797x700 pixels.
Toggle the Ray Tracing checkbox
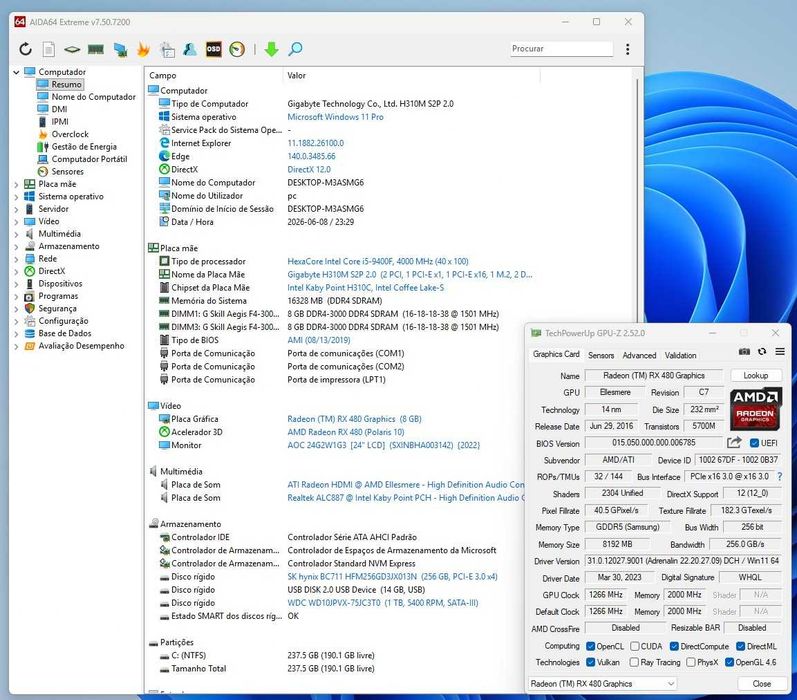[x=634, y=662]
